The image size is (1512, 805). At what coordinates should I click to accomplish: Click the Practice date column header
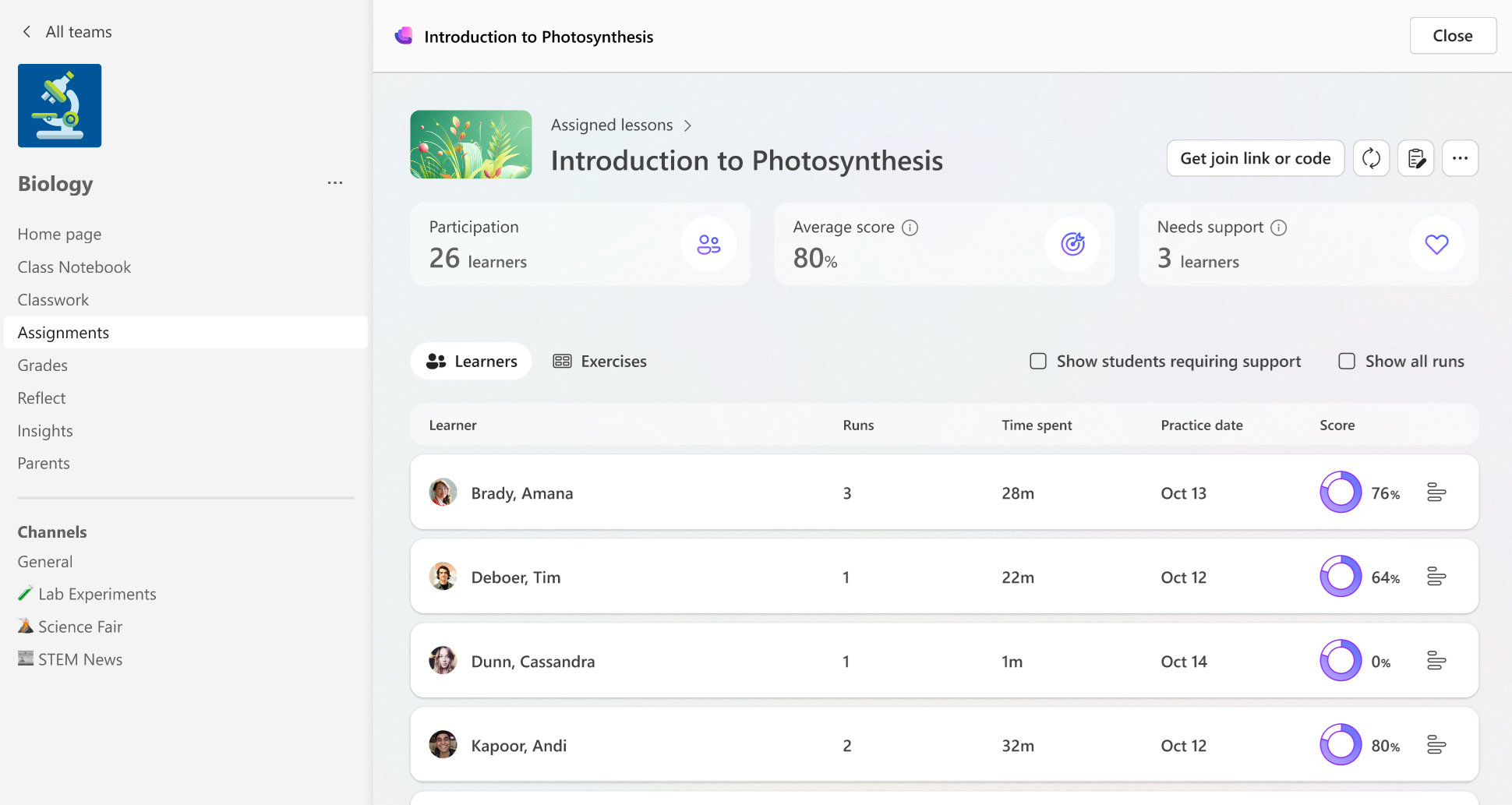tap(1202, 425)
